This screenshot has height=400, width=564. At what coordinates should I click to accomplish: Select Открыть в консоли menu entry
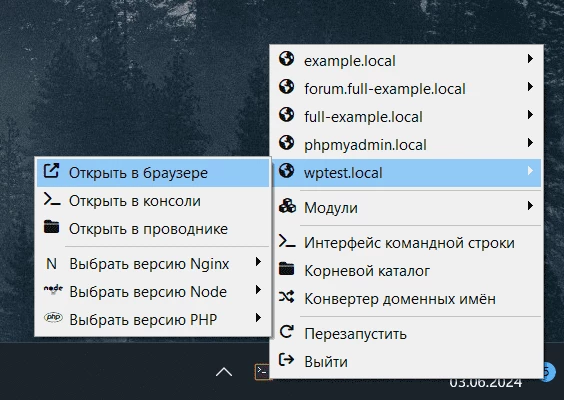coord(153,201)
